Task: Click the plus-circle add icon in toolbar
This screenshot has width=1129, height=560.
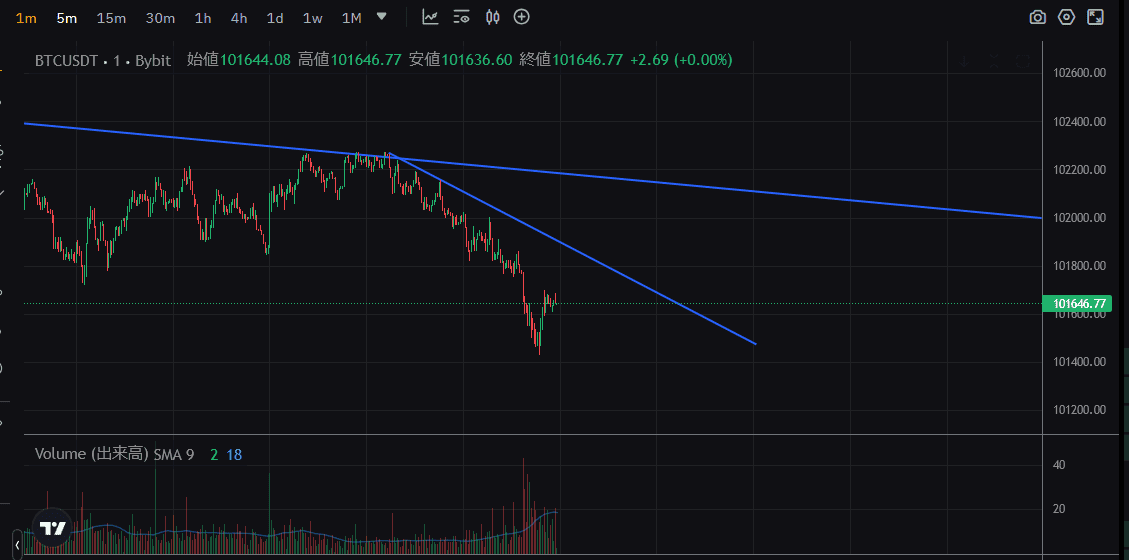Action: click(521, 17)
